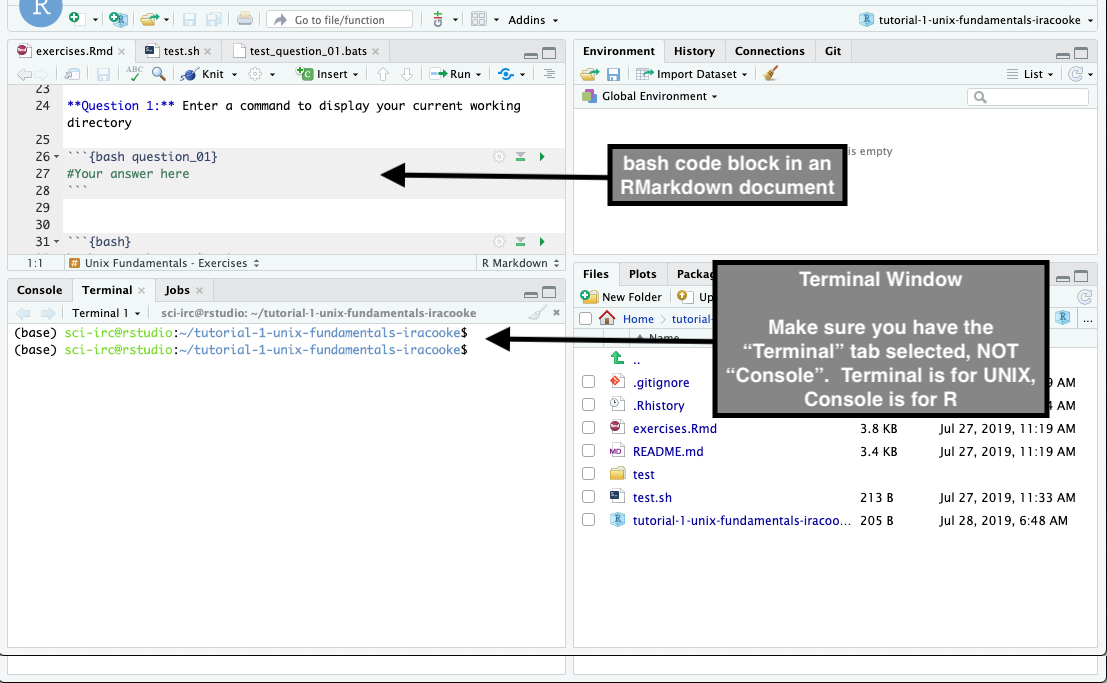1107x683 pixels.
Task: Switch to the Console tab
Action: pyautogui.click(x=40, y=290)
